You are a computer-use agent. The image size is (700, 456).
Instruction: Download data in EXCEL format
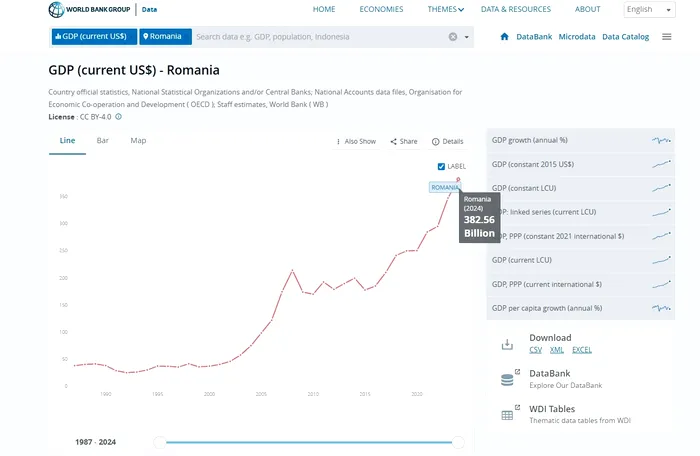click(x=582, y=350)
